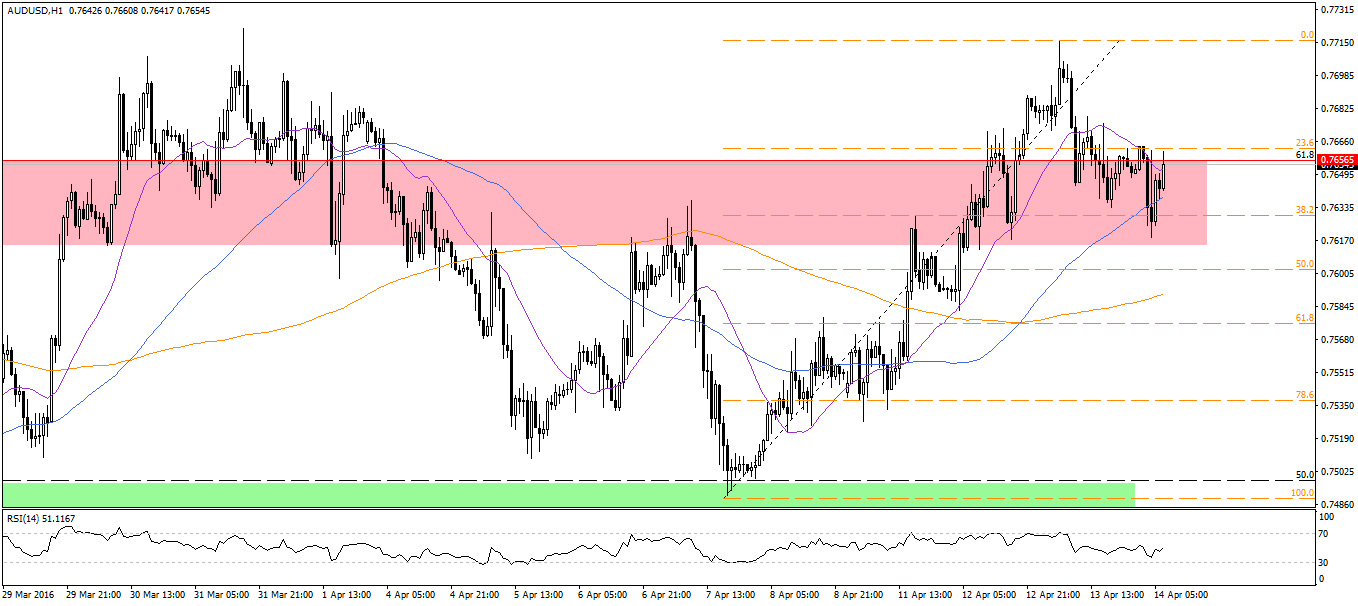Click the RSI 30 level axis label
The height and width of the screenshot is (606, 1358).
[1325, 562]
